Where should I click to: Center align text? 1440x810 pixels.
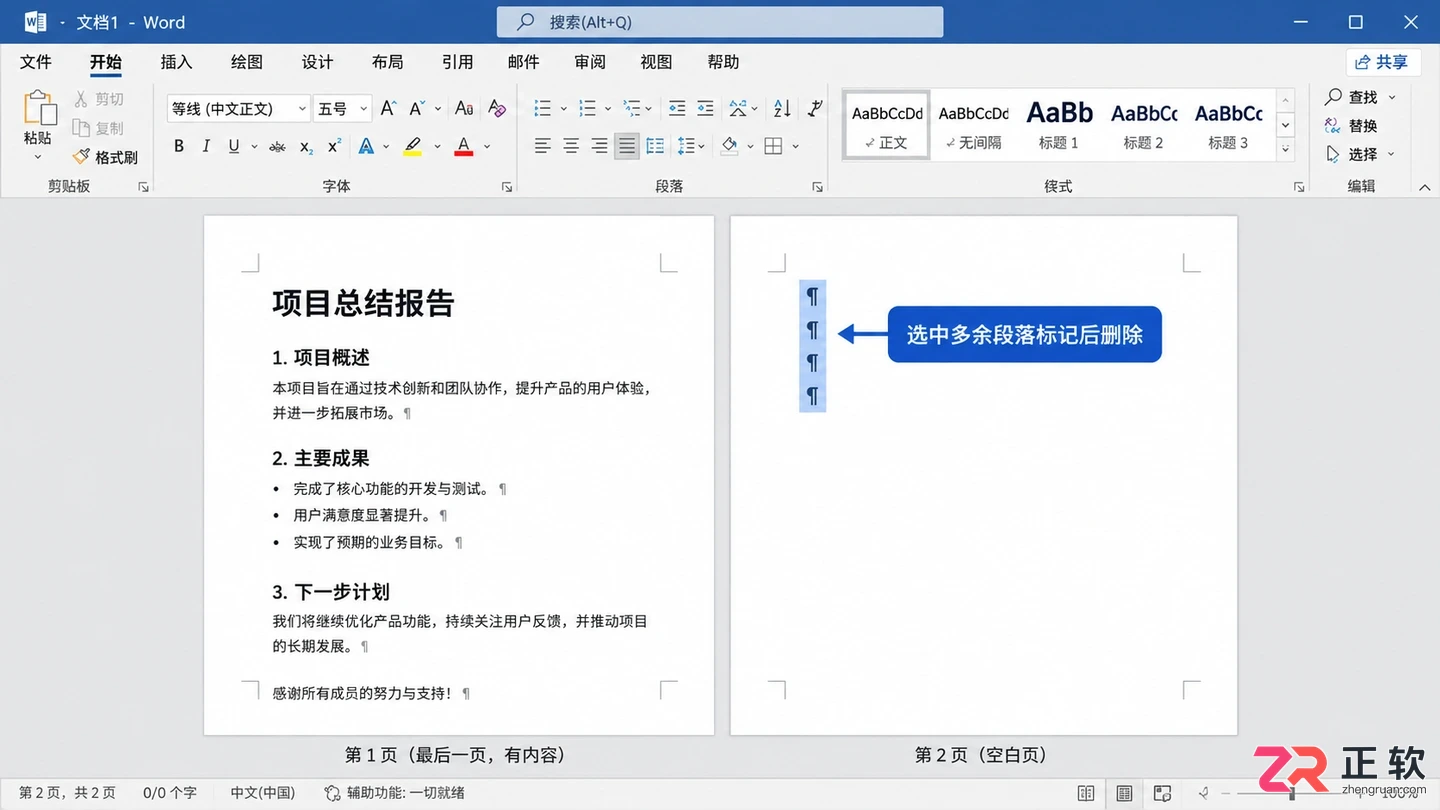tap(570, 147)
